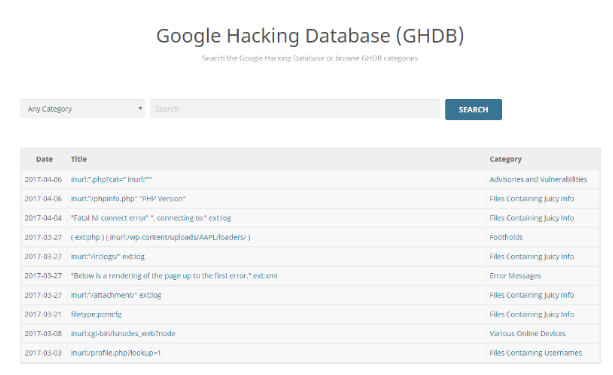This screenshot has height=375, width=613.
Task: Open Files Containing Juicy Info for the Fatal NI row
Action: 532,218
